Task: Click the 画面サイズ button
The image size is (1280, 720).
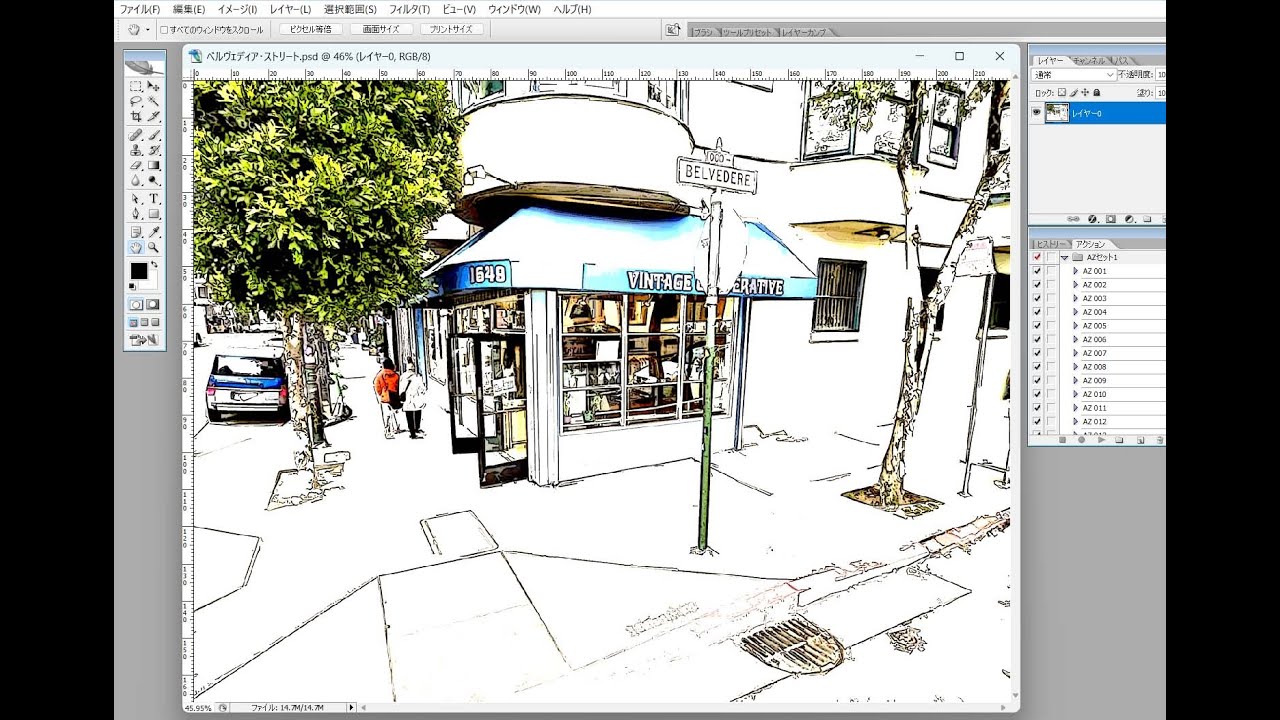Action: coord(381,29)
